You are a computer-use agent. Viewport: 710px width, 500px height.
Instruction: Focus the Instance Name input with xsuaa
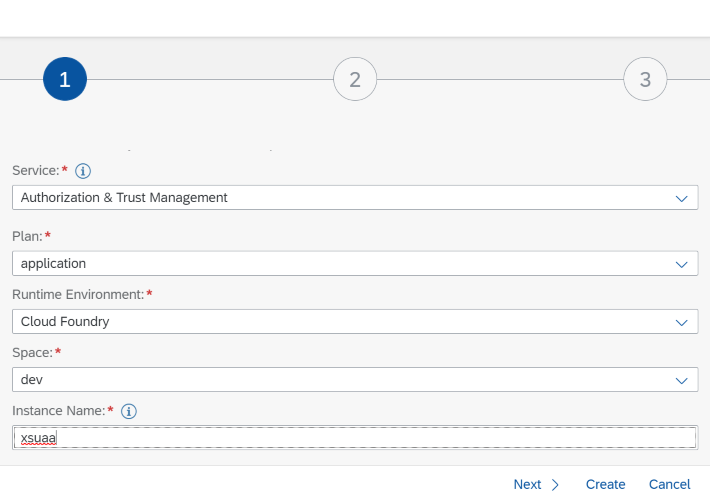pos(355,438)
